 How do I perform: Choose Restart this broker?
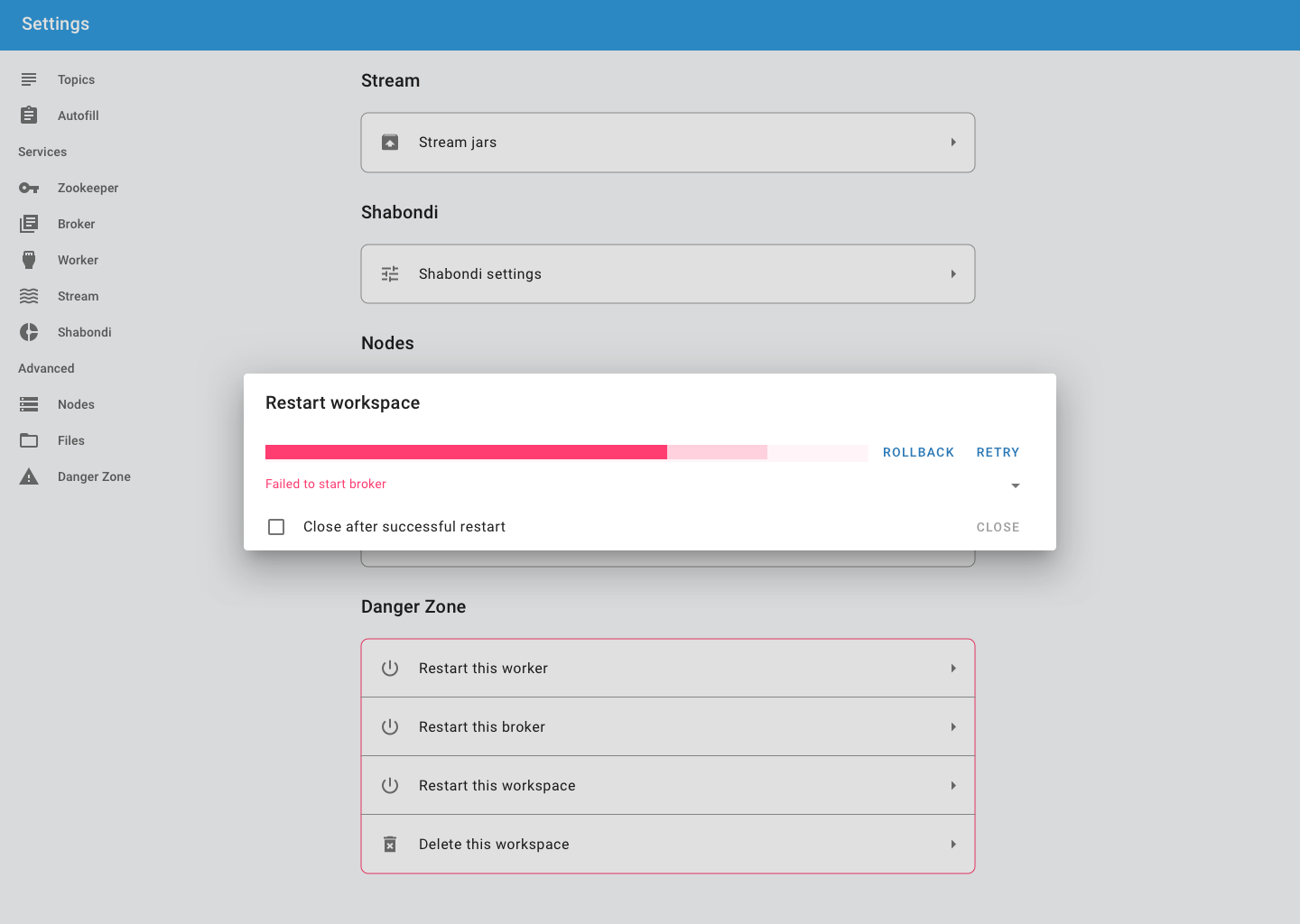point(668,727)
